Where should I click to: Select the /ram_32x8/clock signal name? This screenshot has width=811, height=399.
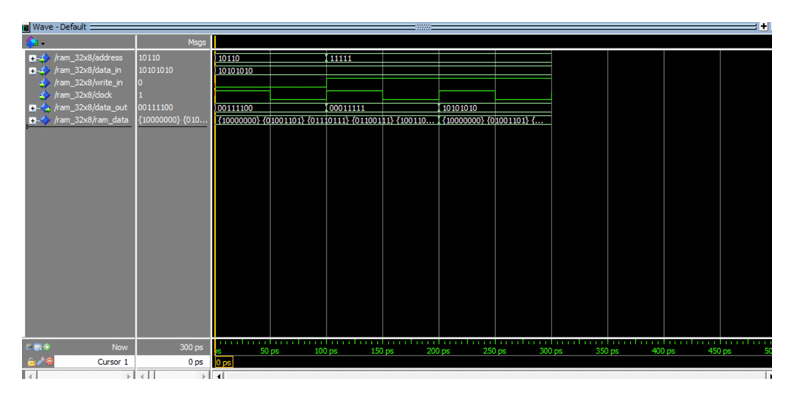pyautogui.click(x=83, y=95)
